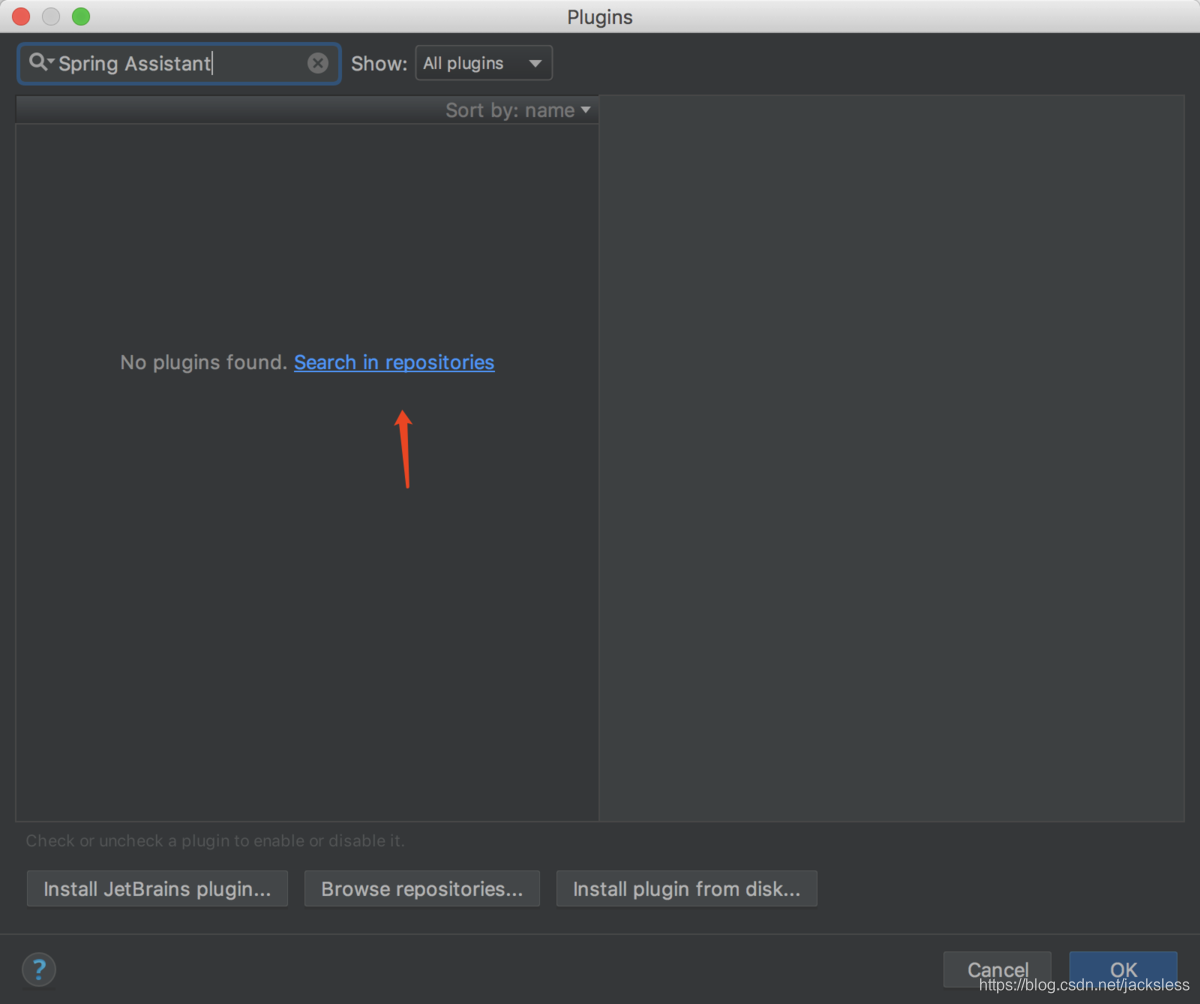Open the Show All plugins dropdown
This screenshot has width=1200, height=1004.
tap(484, 63)
